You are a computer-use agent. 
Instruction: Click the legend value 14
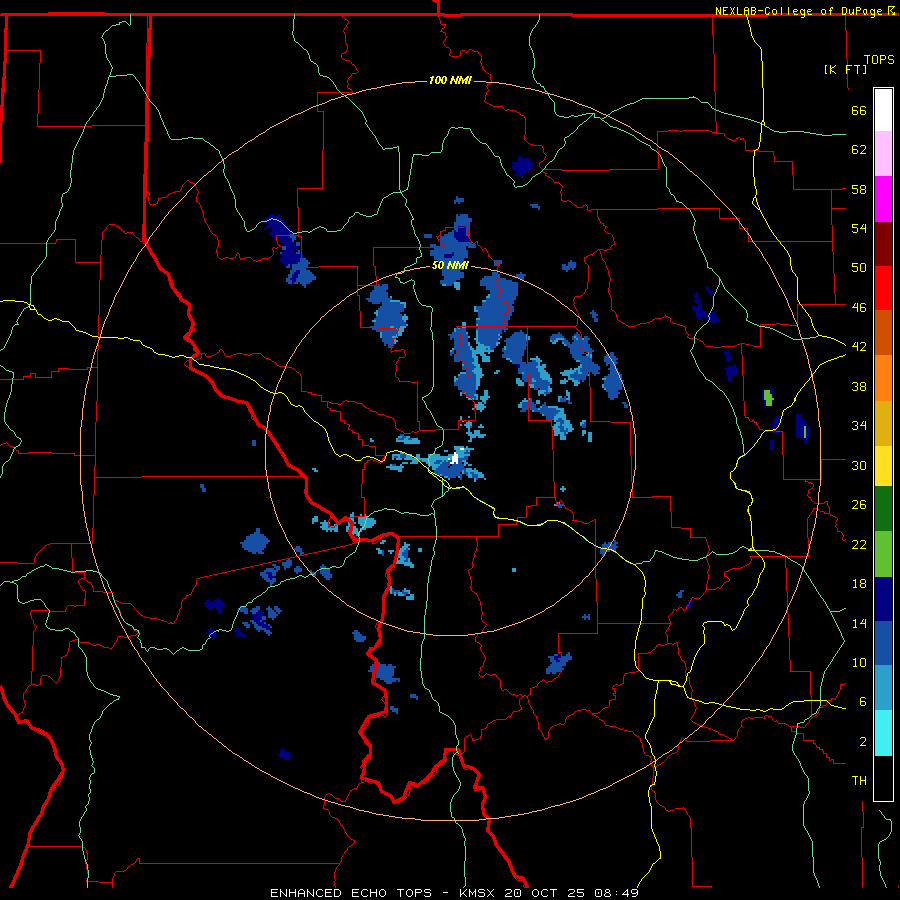click(x=859, y=623)
